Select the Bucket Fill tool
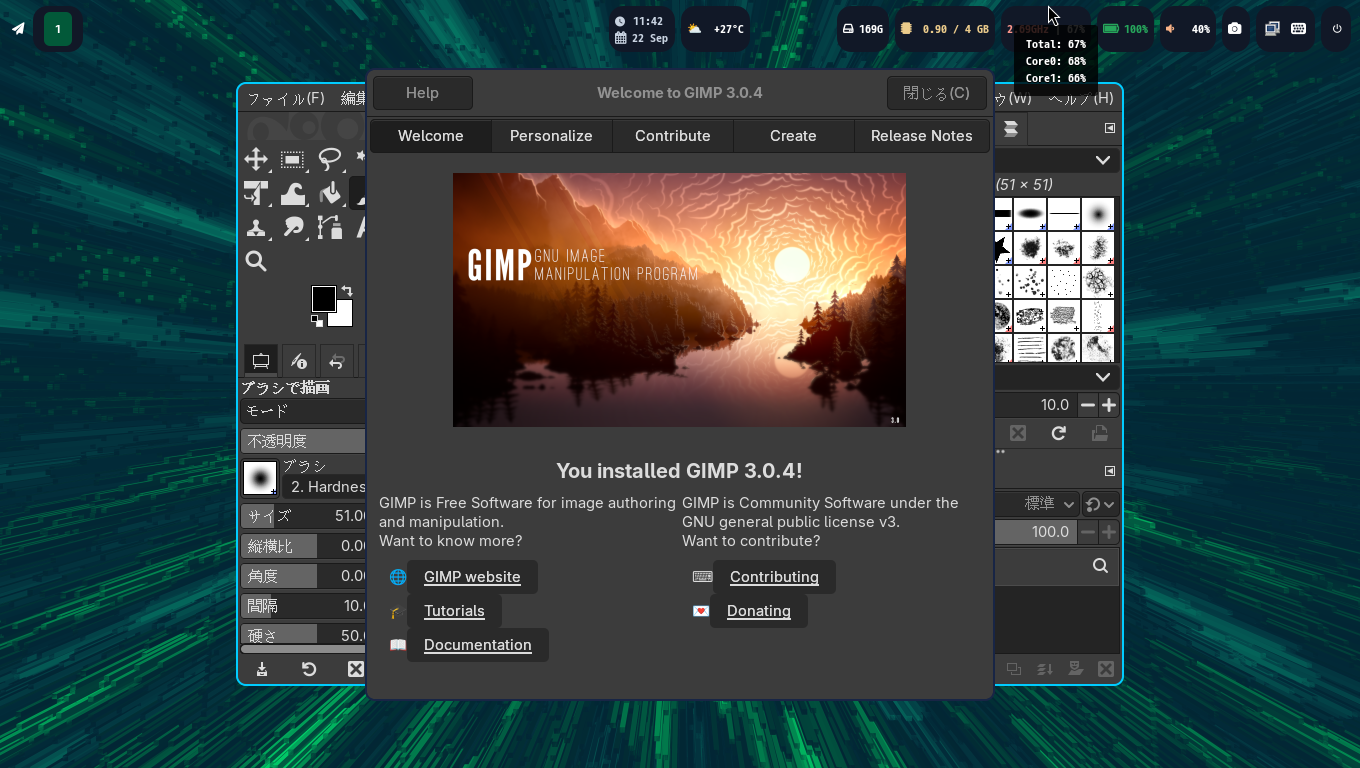Viewport: 1360px width, 768px height. tap(330, 193)
